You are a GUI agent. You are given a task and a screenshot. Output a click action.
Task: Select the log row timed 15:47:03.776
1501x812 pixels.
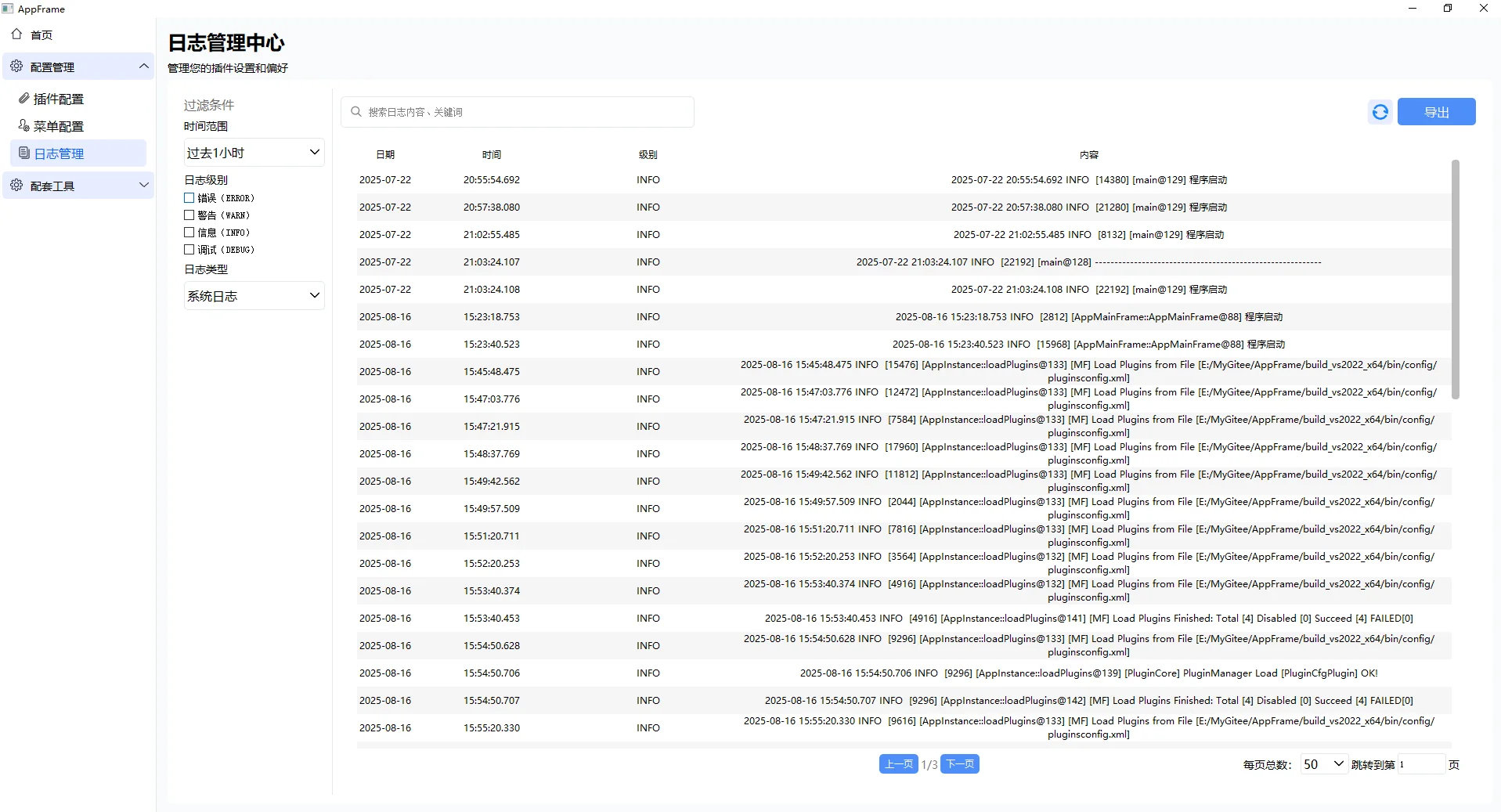[904, 399]
